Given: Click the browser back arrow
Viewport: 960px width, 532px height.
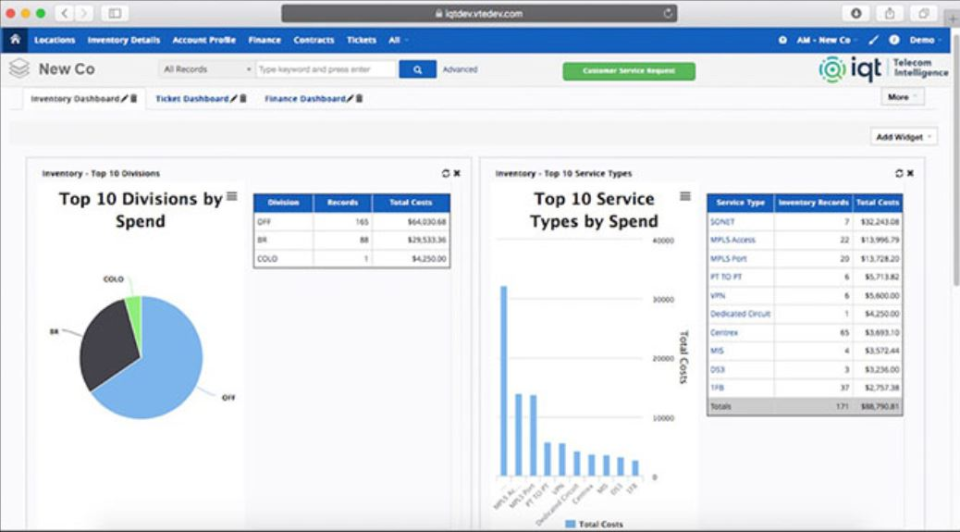Looking at the screenshot, I should point(64,13).
